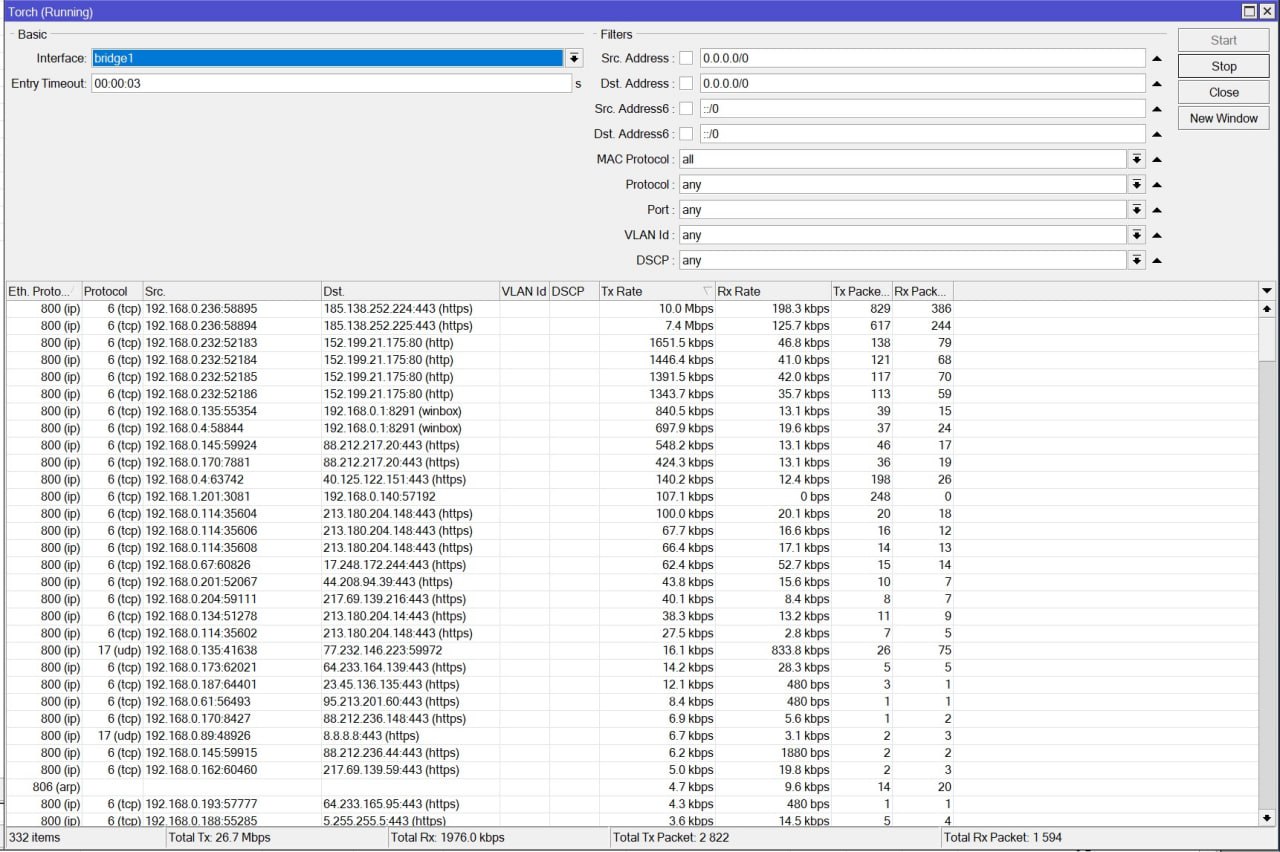Close the Torch window with the X icon
This screenshot has width=1280, height=852.
pyautogui.click(x=1266, y=11)
